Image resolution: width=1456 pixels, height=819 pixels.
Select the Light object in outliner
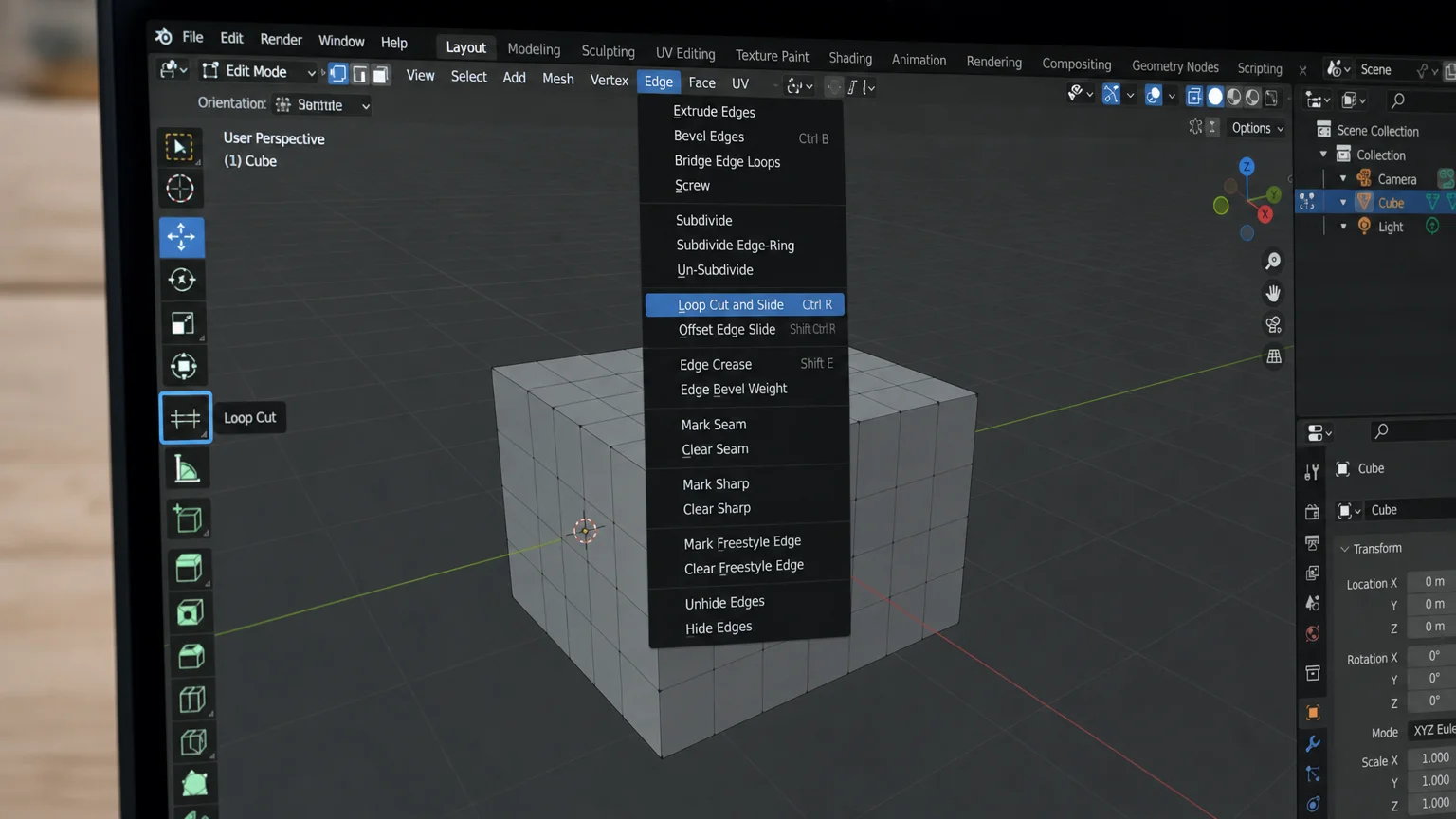[1391, 227]
